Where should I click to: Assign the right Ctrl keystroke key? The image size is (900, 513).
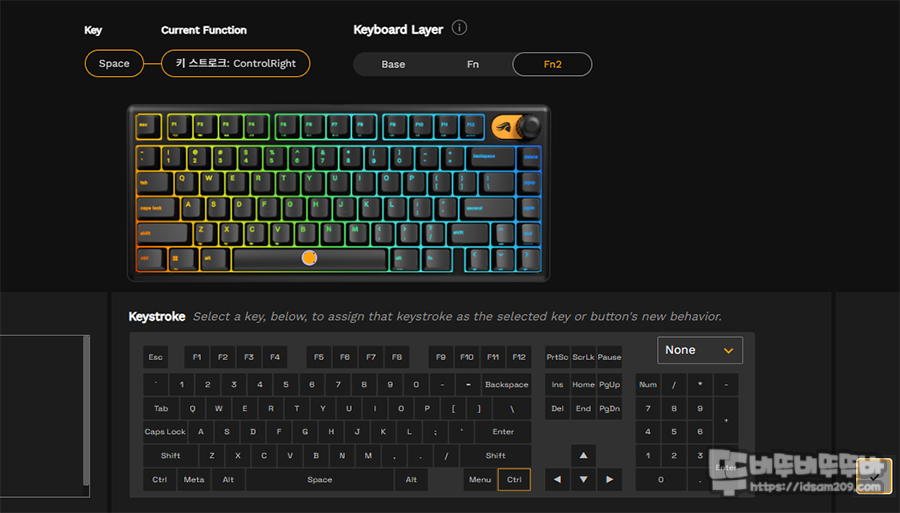pyautogui.click(x=514, y=480)
